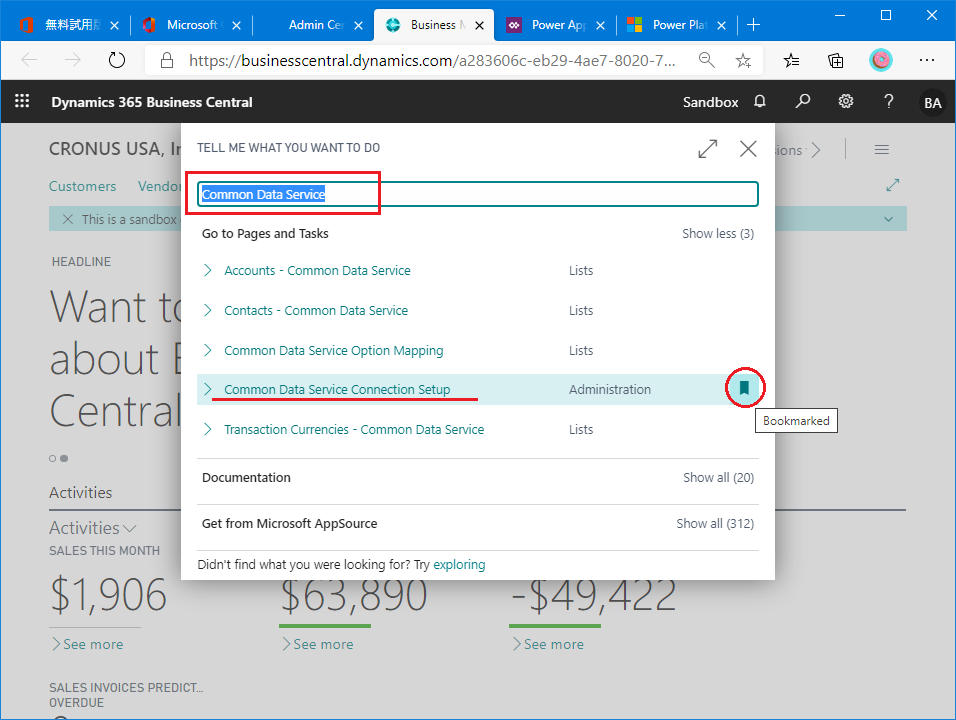
Task: Expand the Accounts - Common Data Service row
Action: tap(208, 270)
